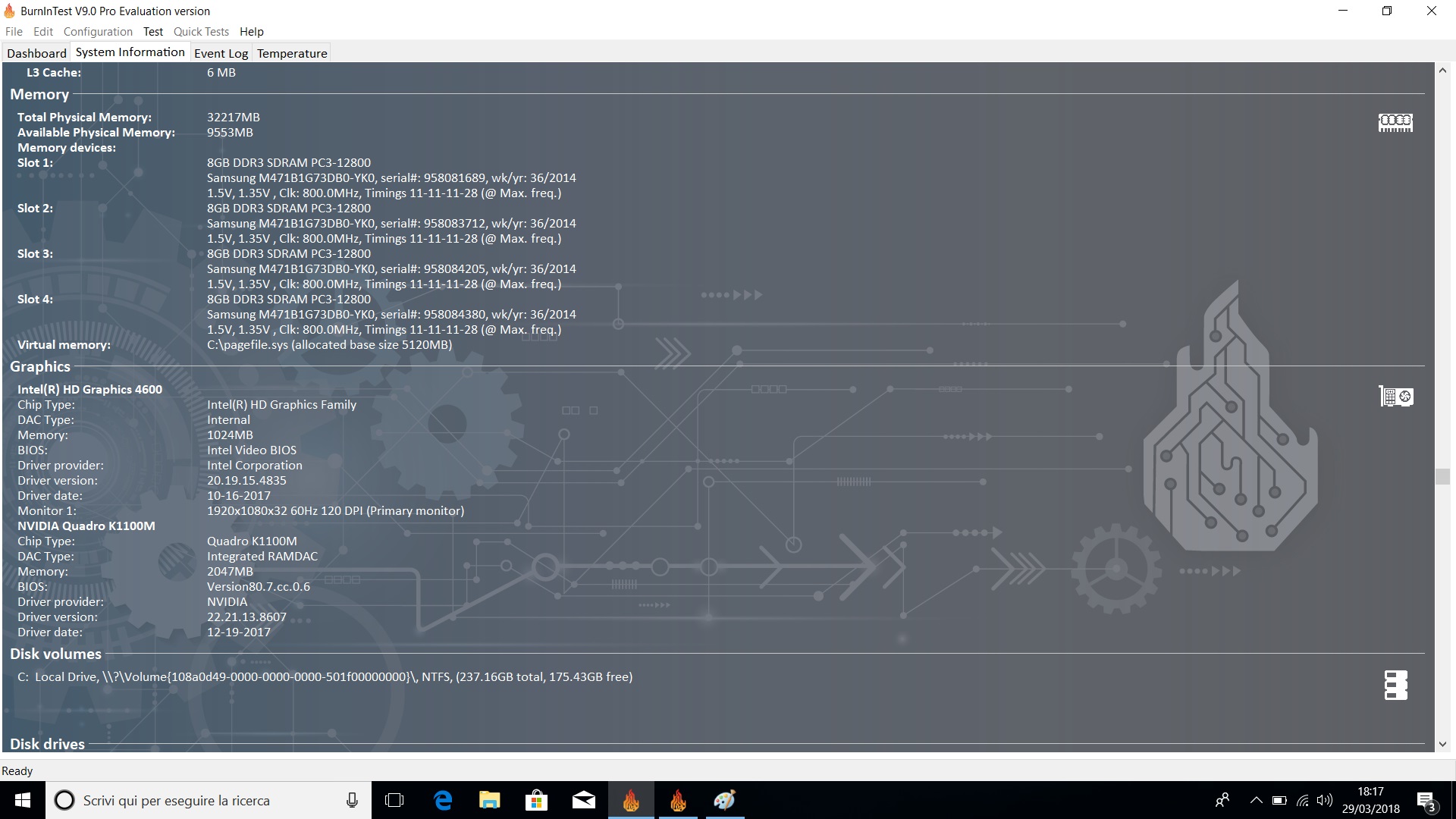Open the Help menu
Screen dimensions: 1456x819
coord(252,32)
